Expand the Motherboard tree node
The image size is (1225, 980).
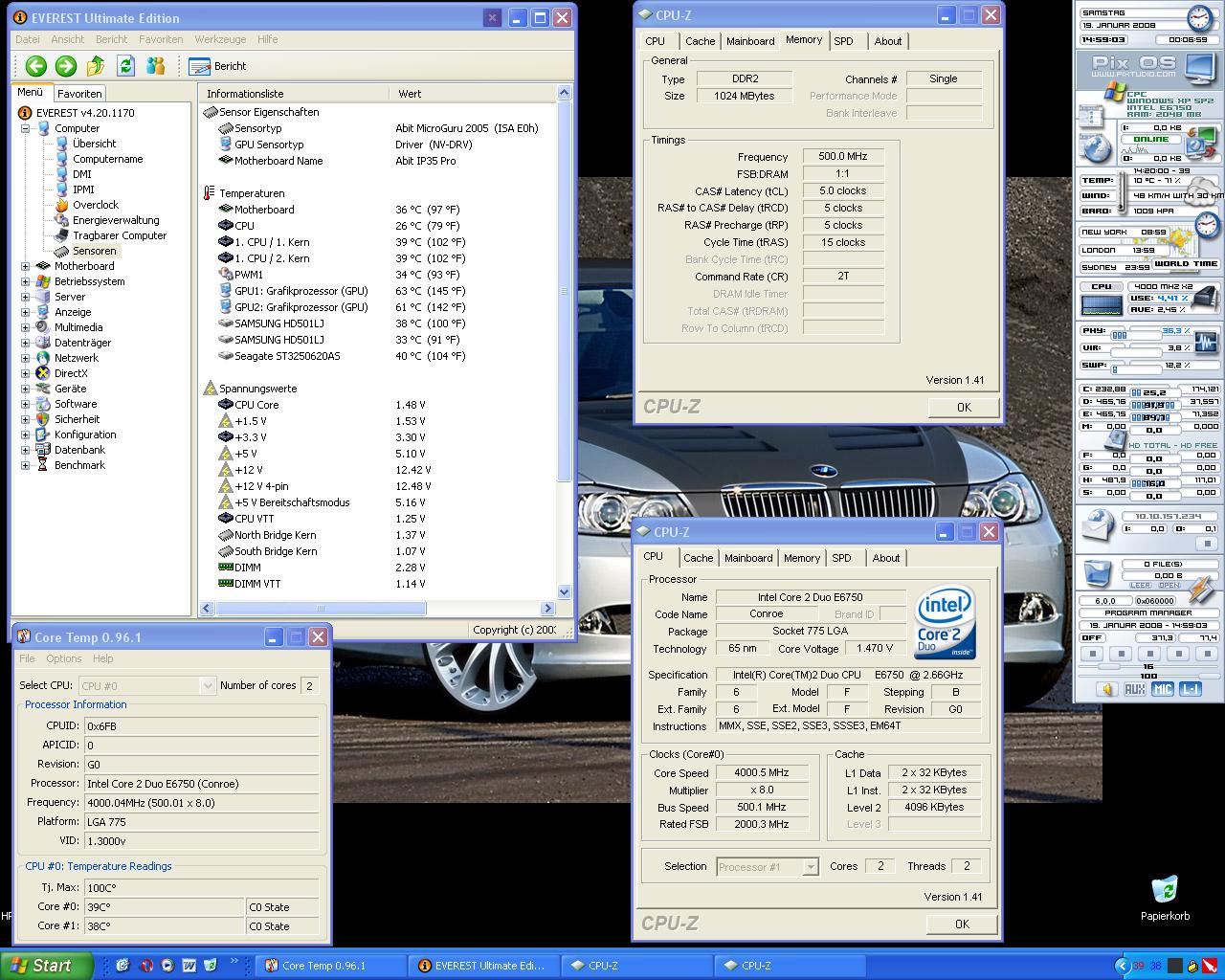26,266
